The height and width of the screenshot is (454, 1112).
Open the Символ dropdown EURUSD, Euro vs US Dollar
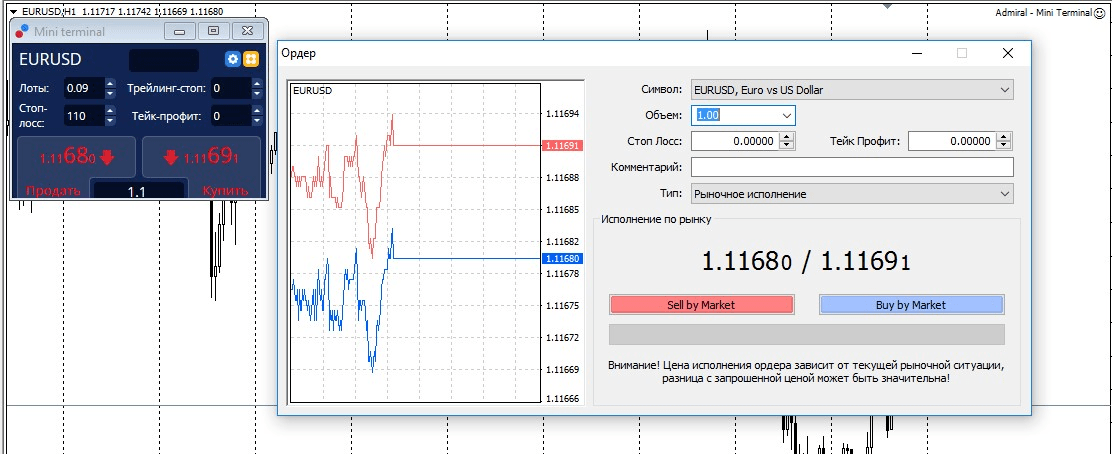[852, 90]
